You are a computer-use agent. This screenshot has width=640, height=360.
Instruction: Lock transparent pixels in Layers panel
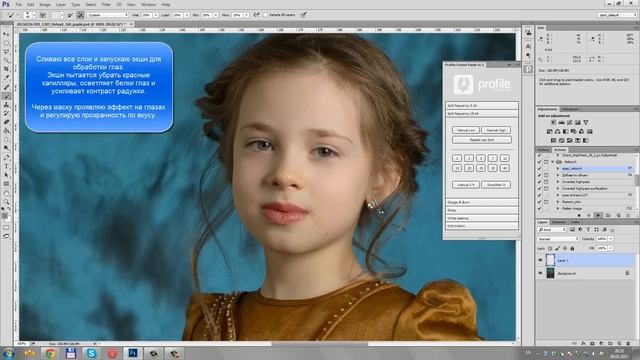[550, 248]
